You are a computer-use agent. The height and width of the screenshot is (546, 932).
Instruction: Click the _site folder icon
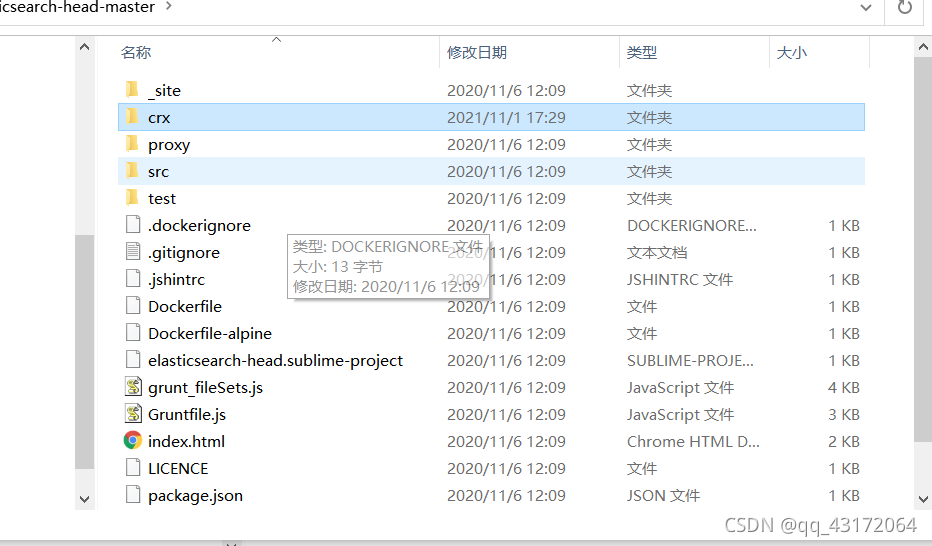(132, 90)
